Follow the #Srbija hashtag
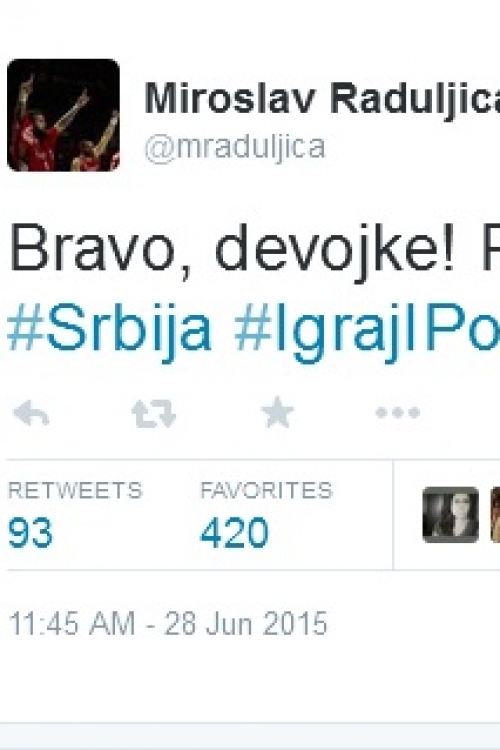The height and width of the screenshot is (750, 500). coord(110,330)
